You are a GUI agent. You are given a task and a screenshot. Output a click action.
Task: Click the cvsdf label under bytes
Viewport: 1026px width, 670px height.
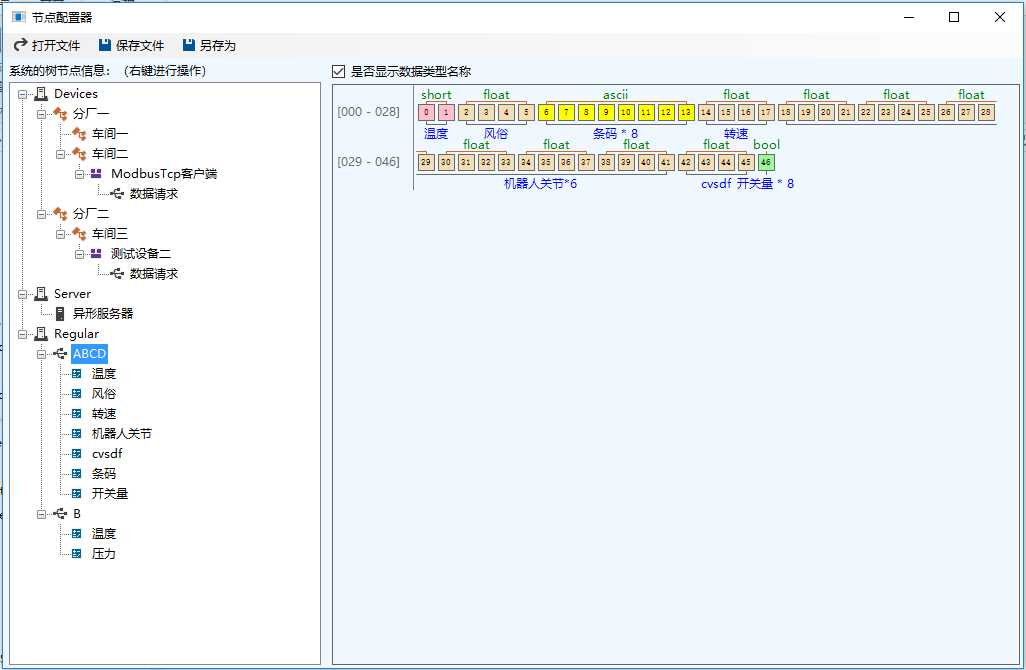point(716,184)
